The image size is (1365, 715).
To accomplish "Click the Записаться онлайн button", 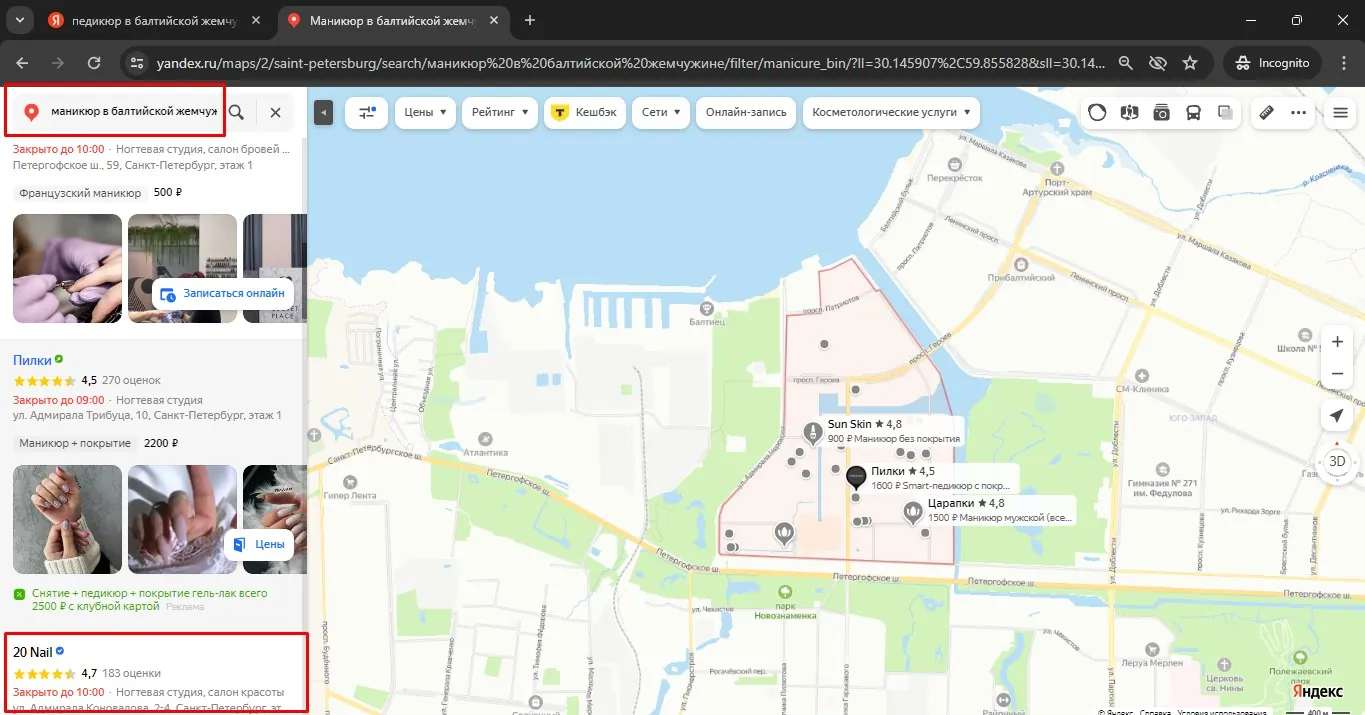I will click(x=223, y=294).
